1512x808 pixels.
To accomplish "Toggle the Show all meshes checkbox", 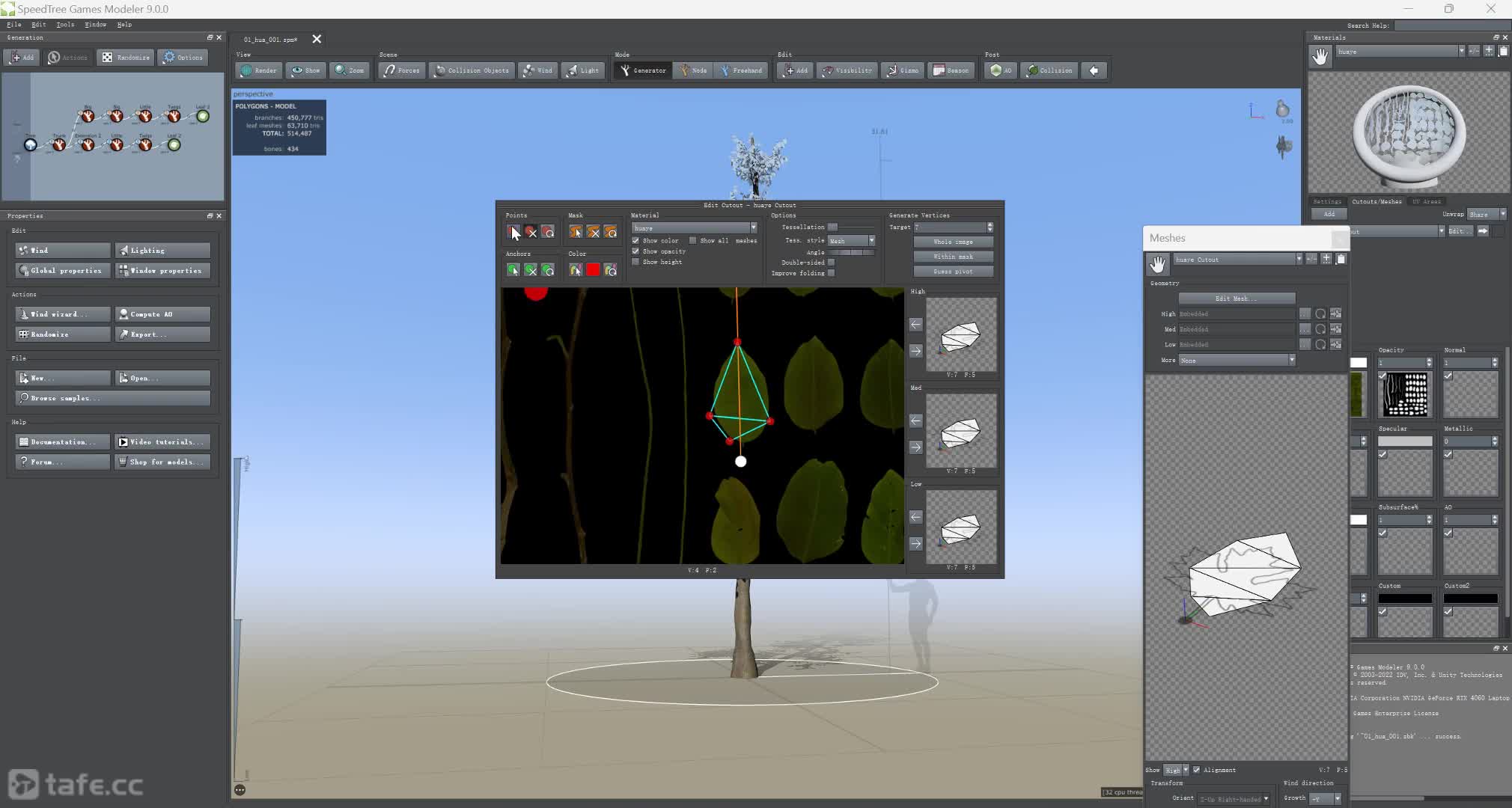I will click(692, 241).
